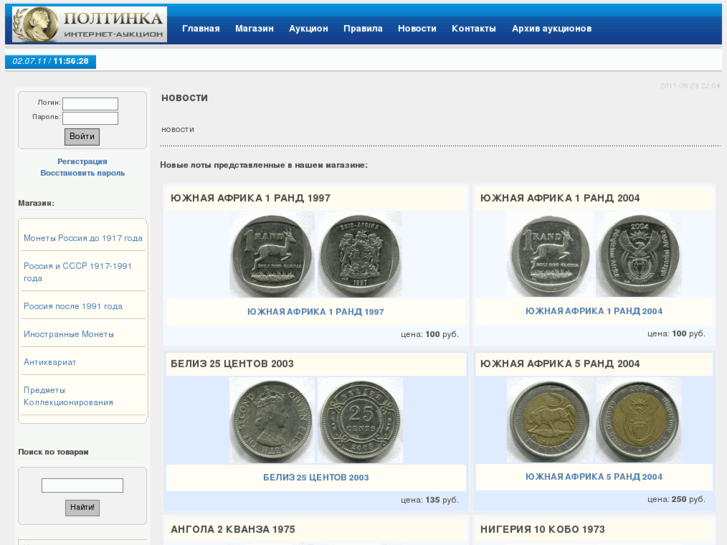Click the price 250 руб. text

pos(676,499)
